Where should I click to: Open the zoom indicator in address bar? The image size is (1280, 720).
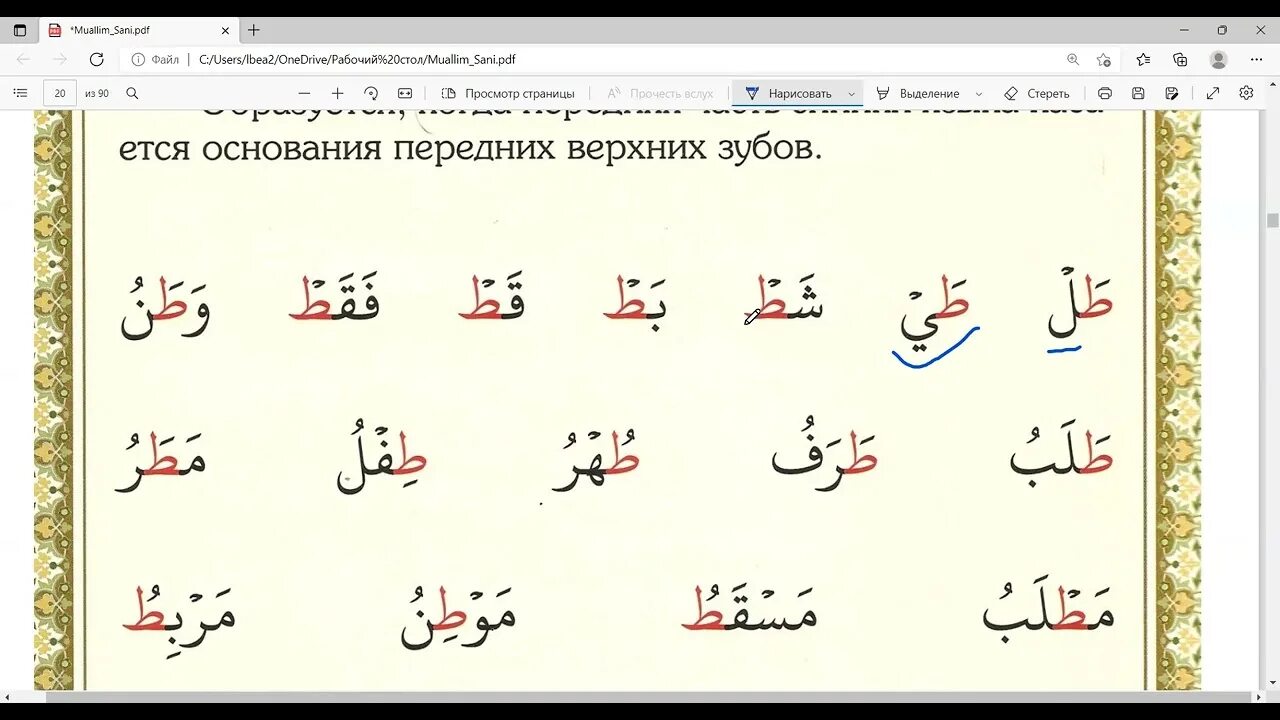pos(1073,59)
